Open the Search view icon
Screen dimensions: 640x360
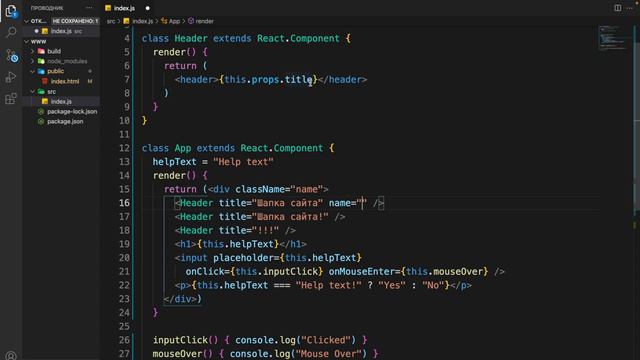[11, 32]
